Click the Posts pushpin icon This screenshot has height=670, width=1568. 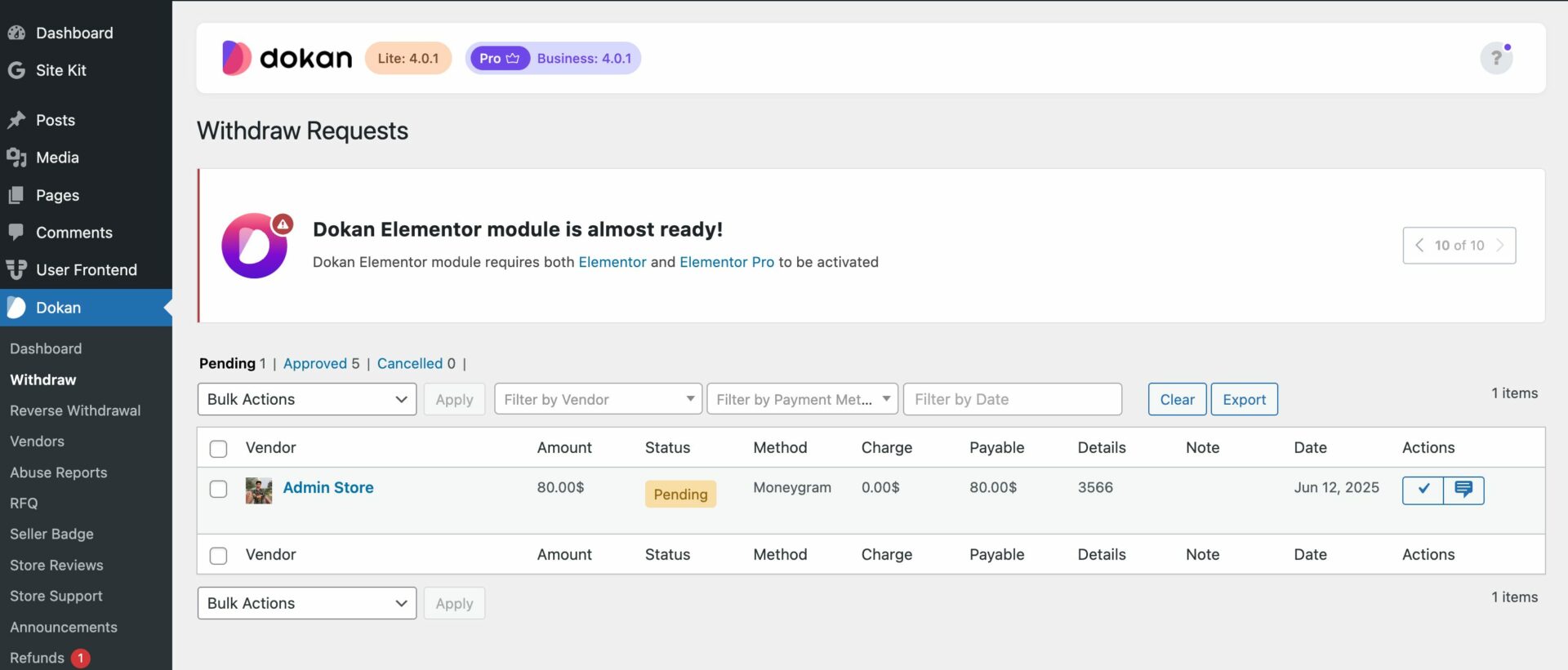tap(16, 120)
